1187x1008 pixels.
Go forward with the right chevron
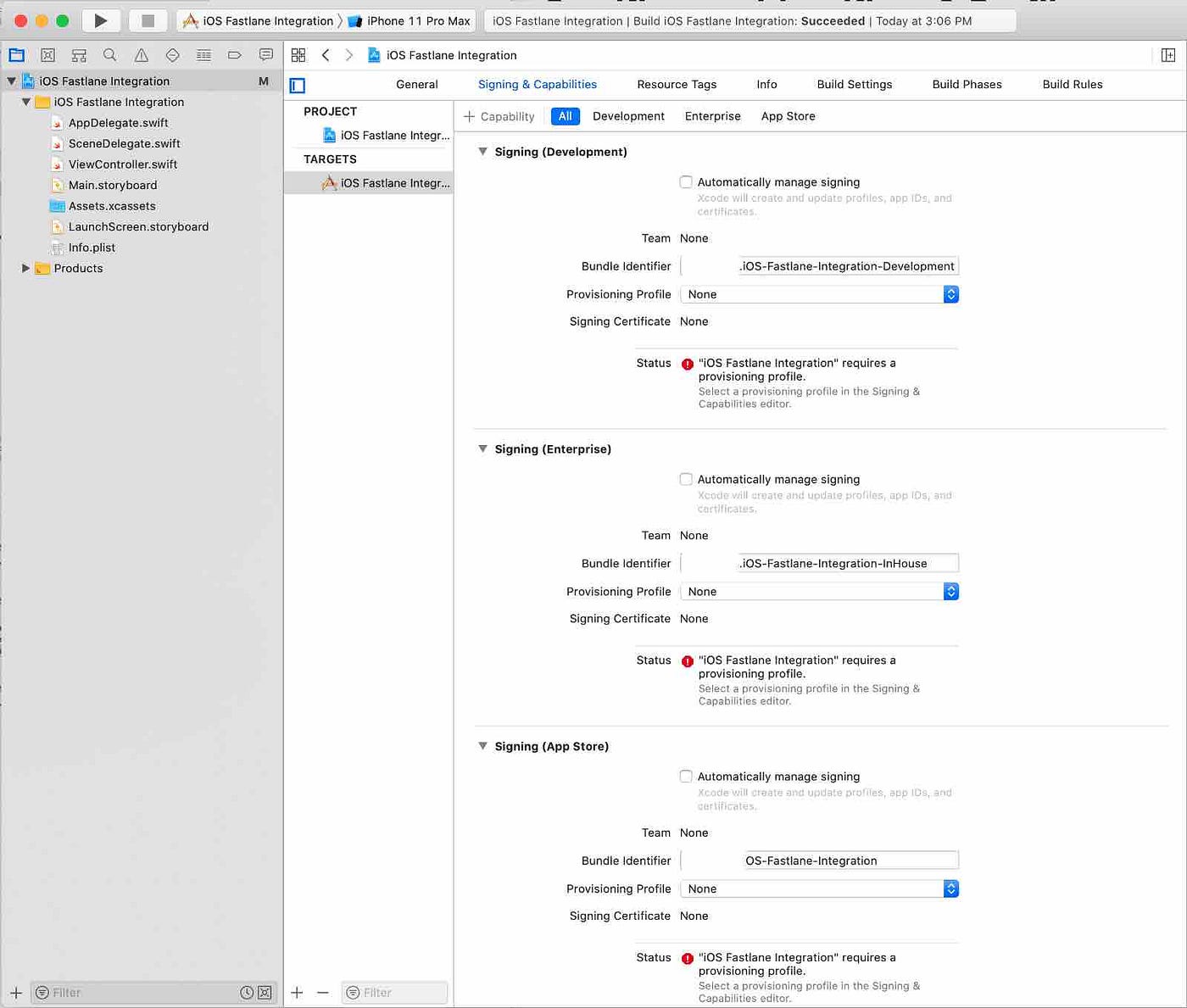click(x=348, y=55)
